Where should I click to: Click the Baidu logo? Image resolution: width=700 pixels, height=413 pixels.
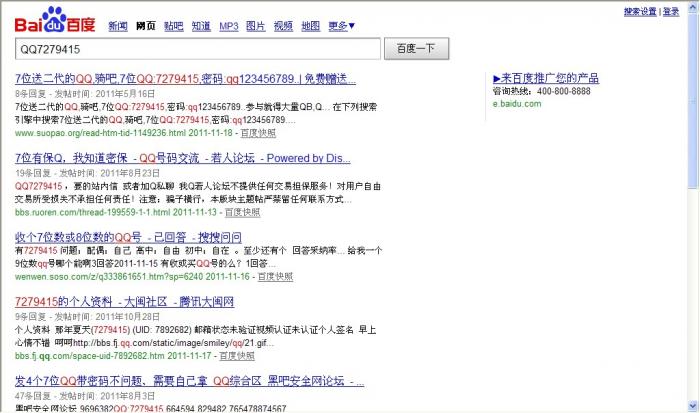(55, 21)
